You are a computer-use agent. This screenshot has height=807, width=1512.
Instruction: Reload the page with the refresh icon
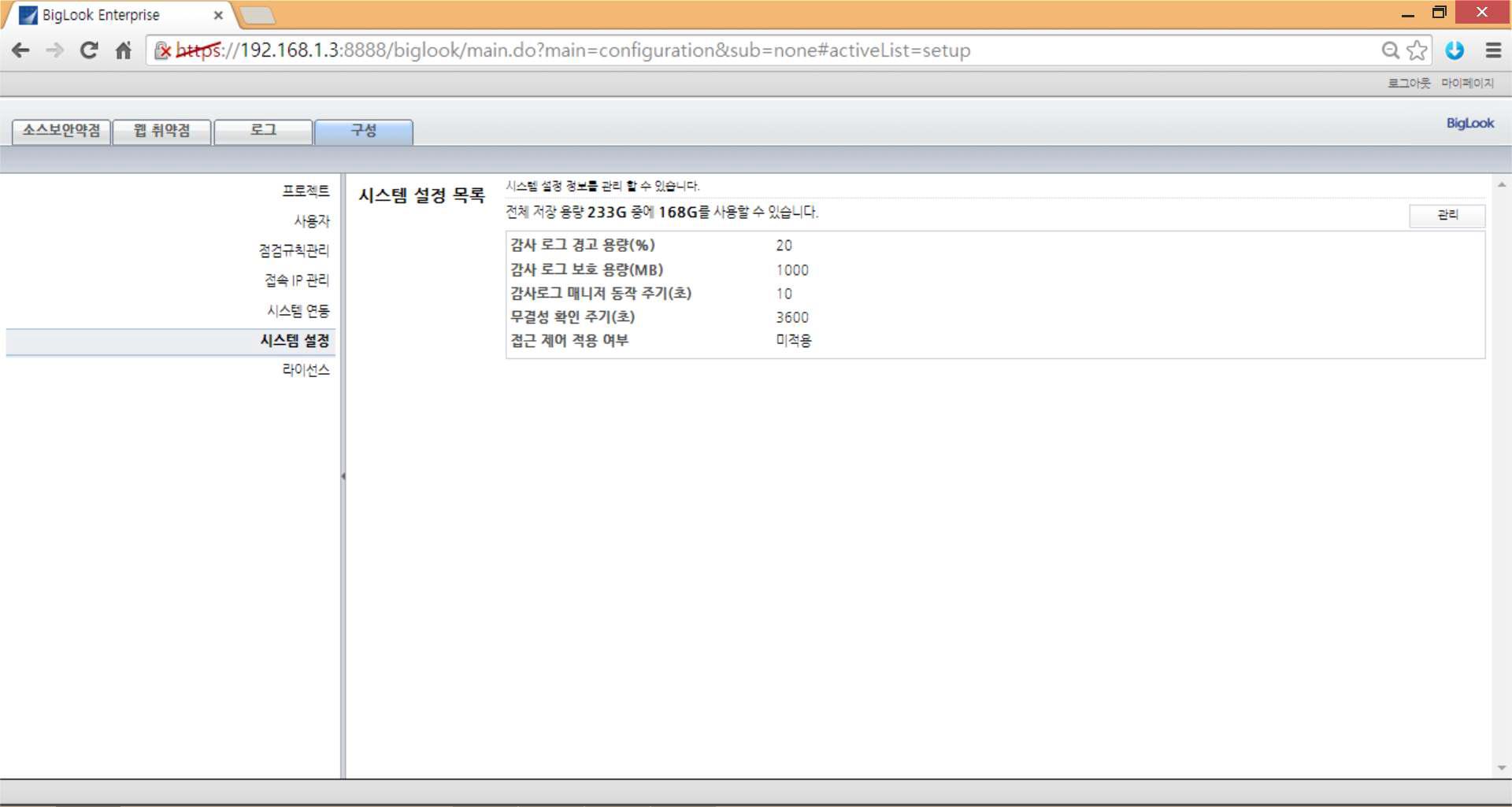coord(89,50)
